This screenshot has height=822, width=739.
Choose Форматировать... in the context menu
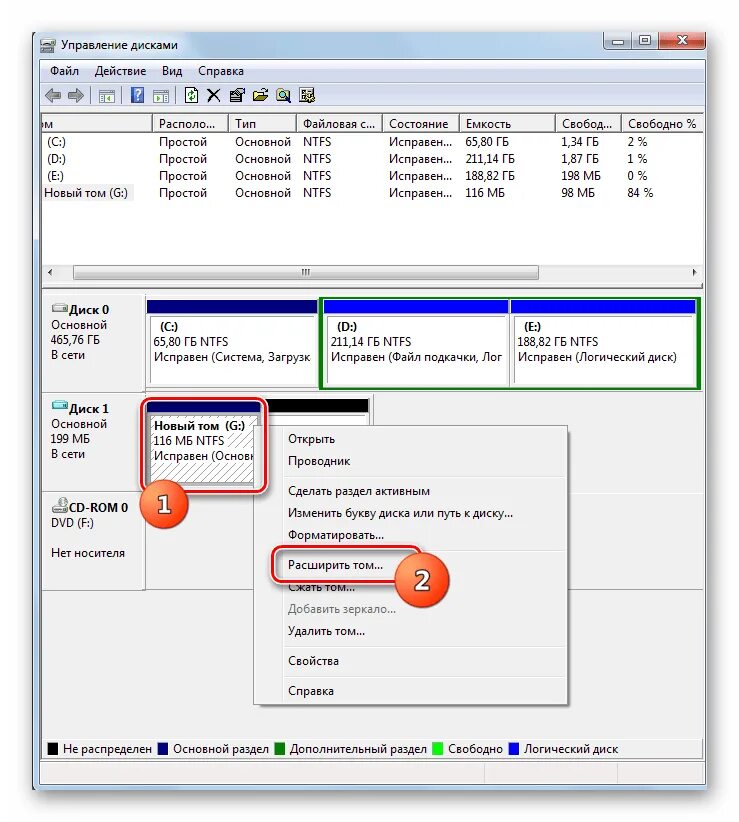(410, 535)
